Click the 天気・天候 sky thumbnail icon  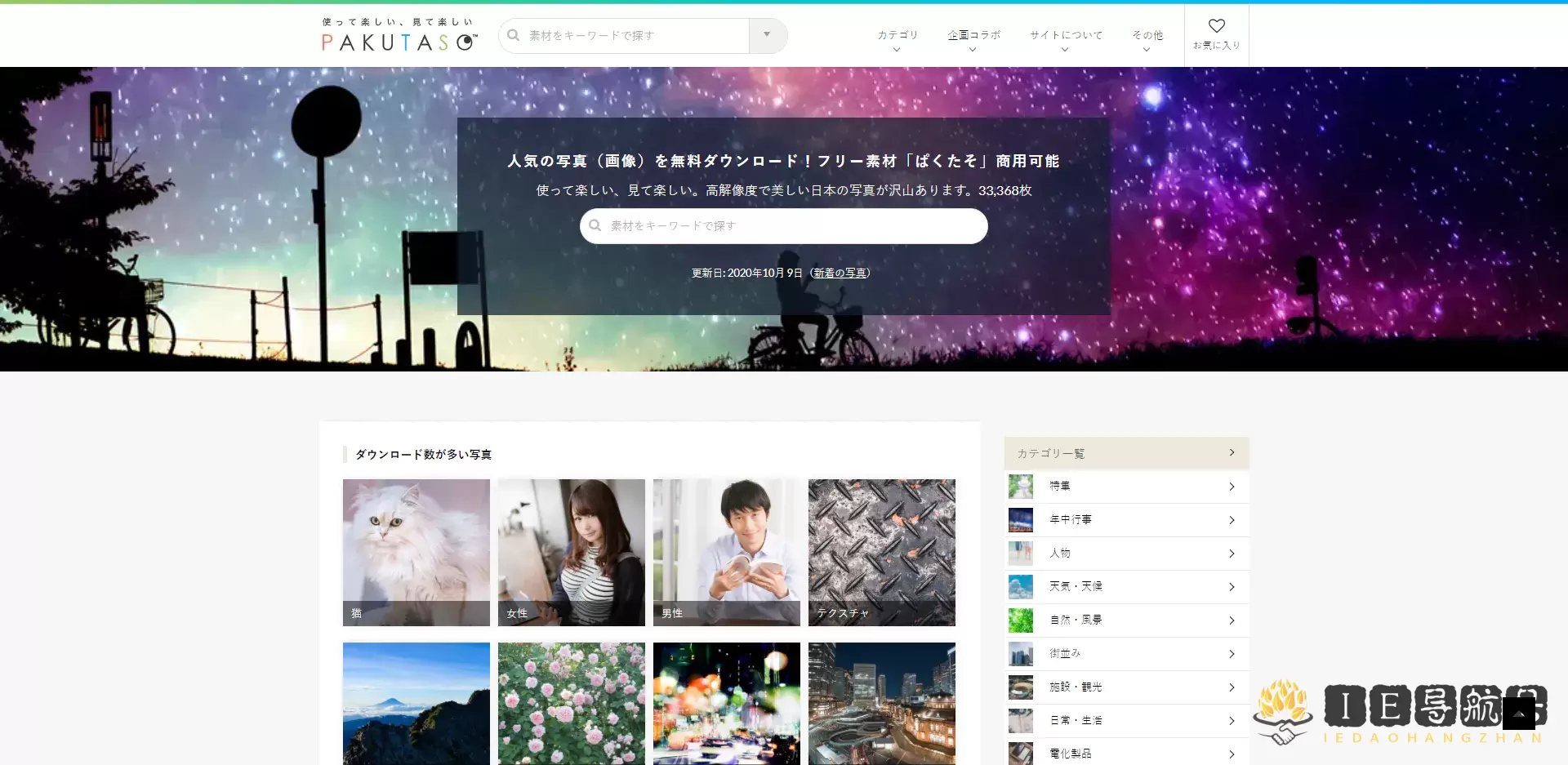[x=1020, y=587]
